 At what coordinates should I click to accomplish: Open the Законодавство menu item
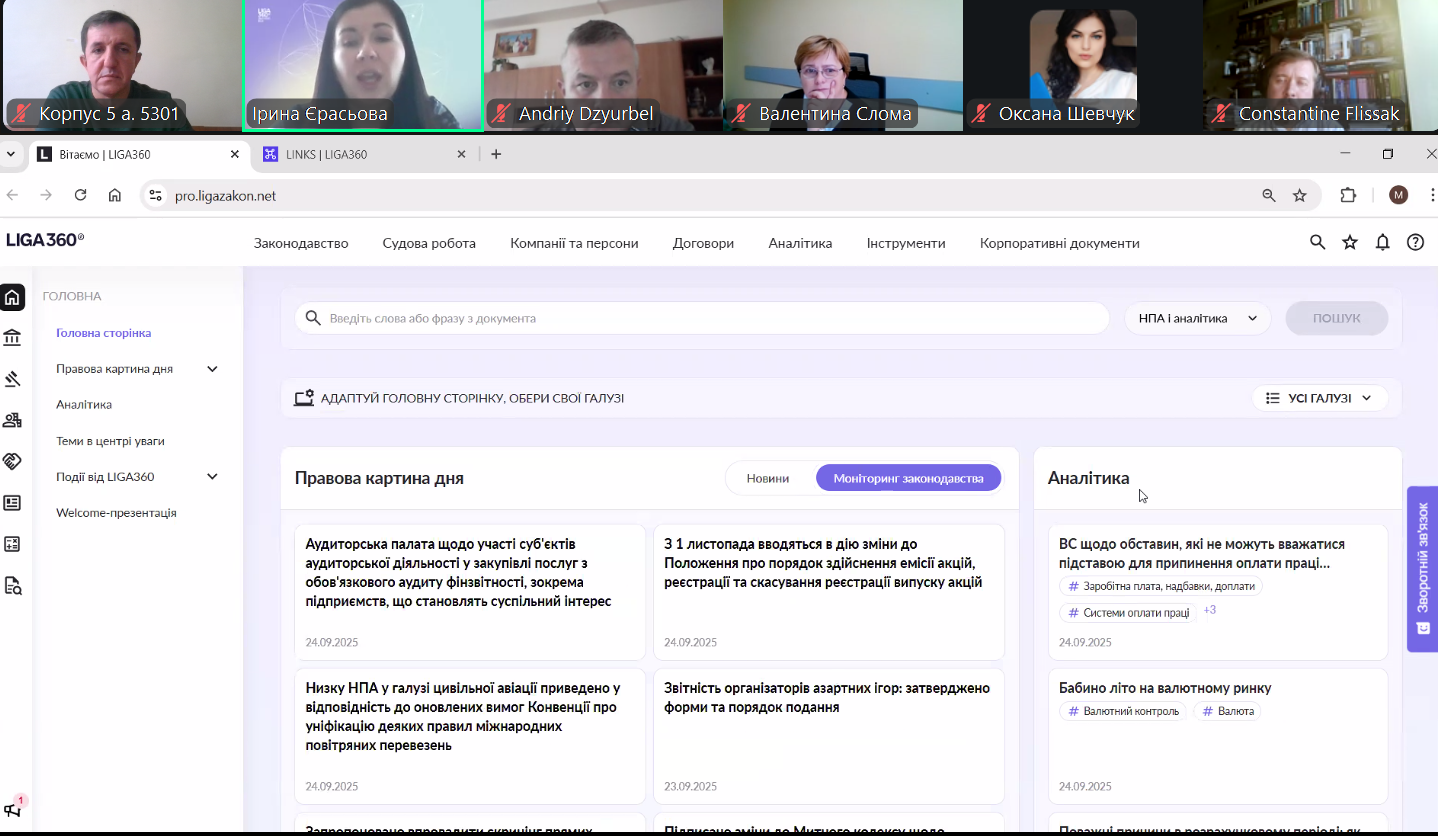tap(301, 243)
